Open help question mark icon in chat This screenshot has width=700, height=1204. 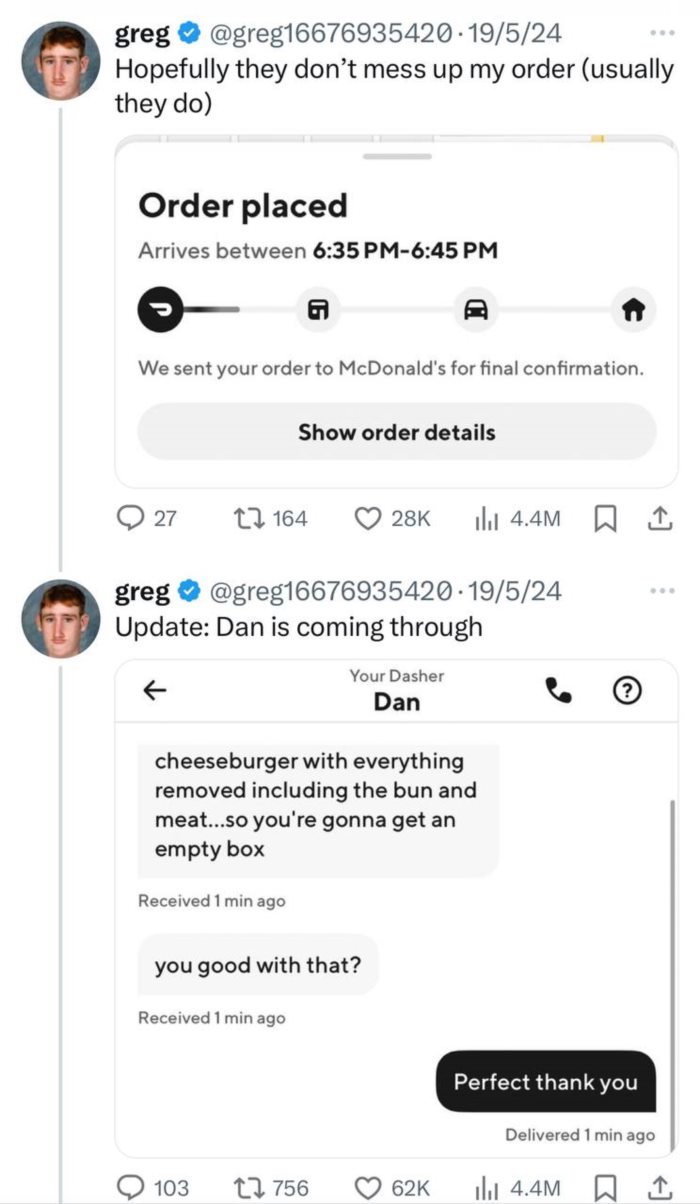coord(626,689)
